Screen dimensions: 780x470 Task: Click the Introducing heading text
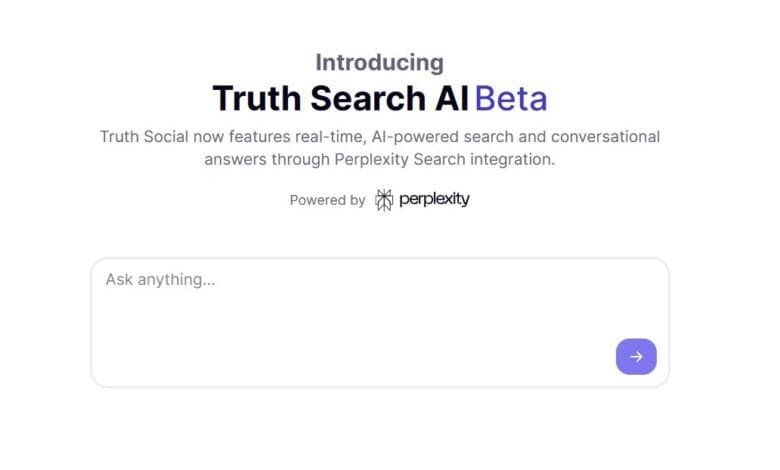click(379, 62)
